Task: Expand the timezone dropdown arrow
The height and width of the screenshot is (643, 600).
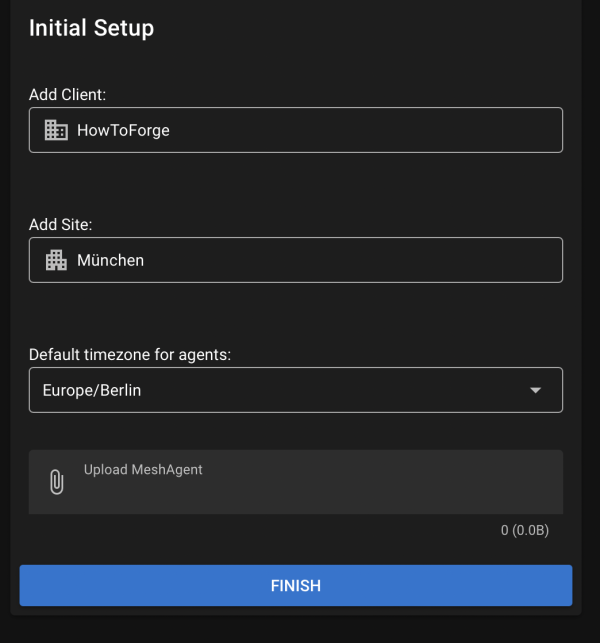Action: pyautogui.click(x=535, y=390)
